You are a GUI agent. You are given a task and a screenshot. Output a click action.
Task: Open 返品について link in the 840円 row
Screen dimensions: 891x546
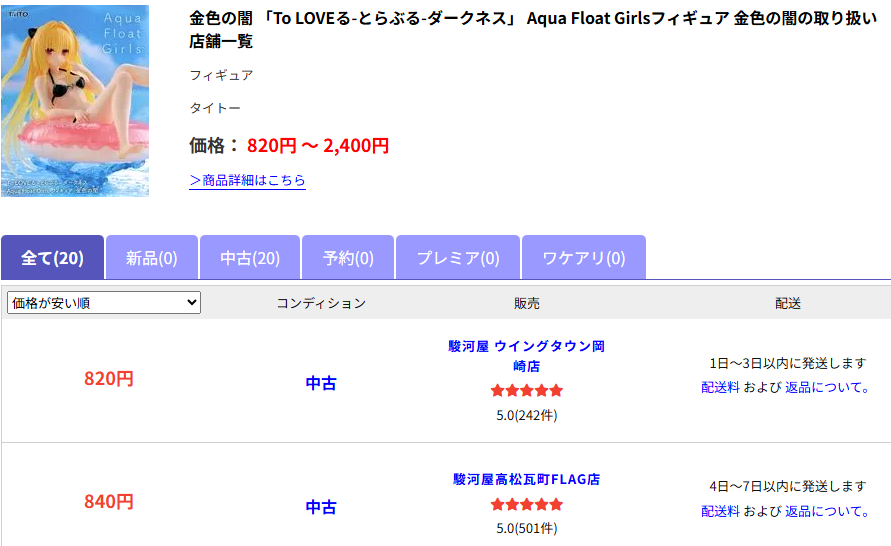click(827, 511)
